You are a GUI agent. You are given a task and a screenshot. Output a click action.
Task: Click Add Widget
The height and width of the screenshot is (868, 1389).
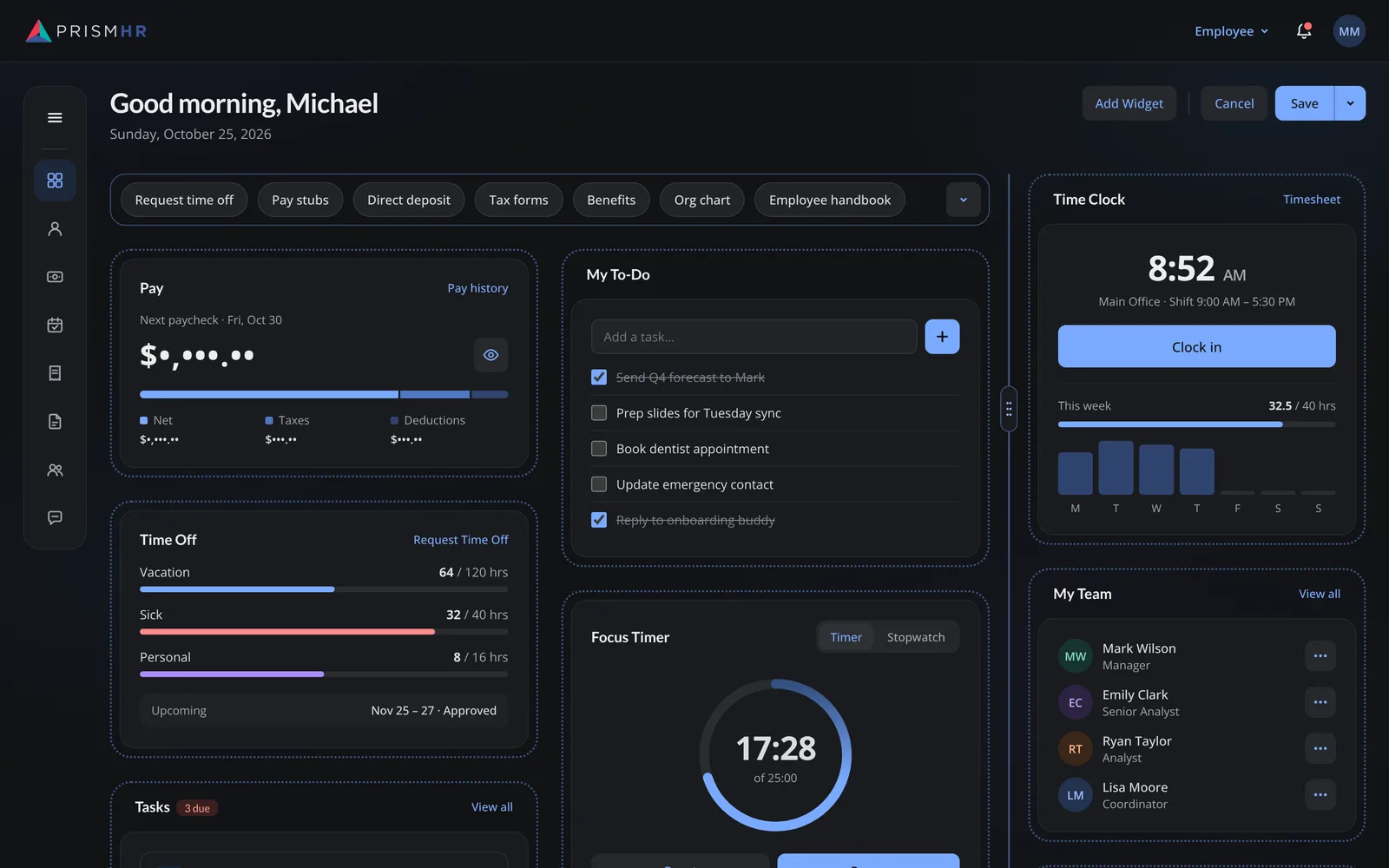coord(1129,103)
